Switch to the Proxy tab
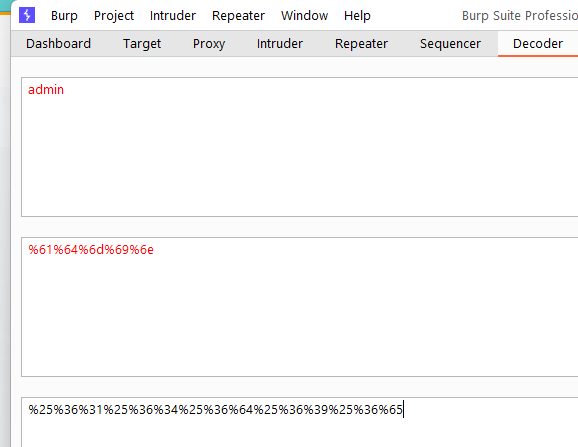 (209, 44)
